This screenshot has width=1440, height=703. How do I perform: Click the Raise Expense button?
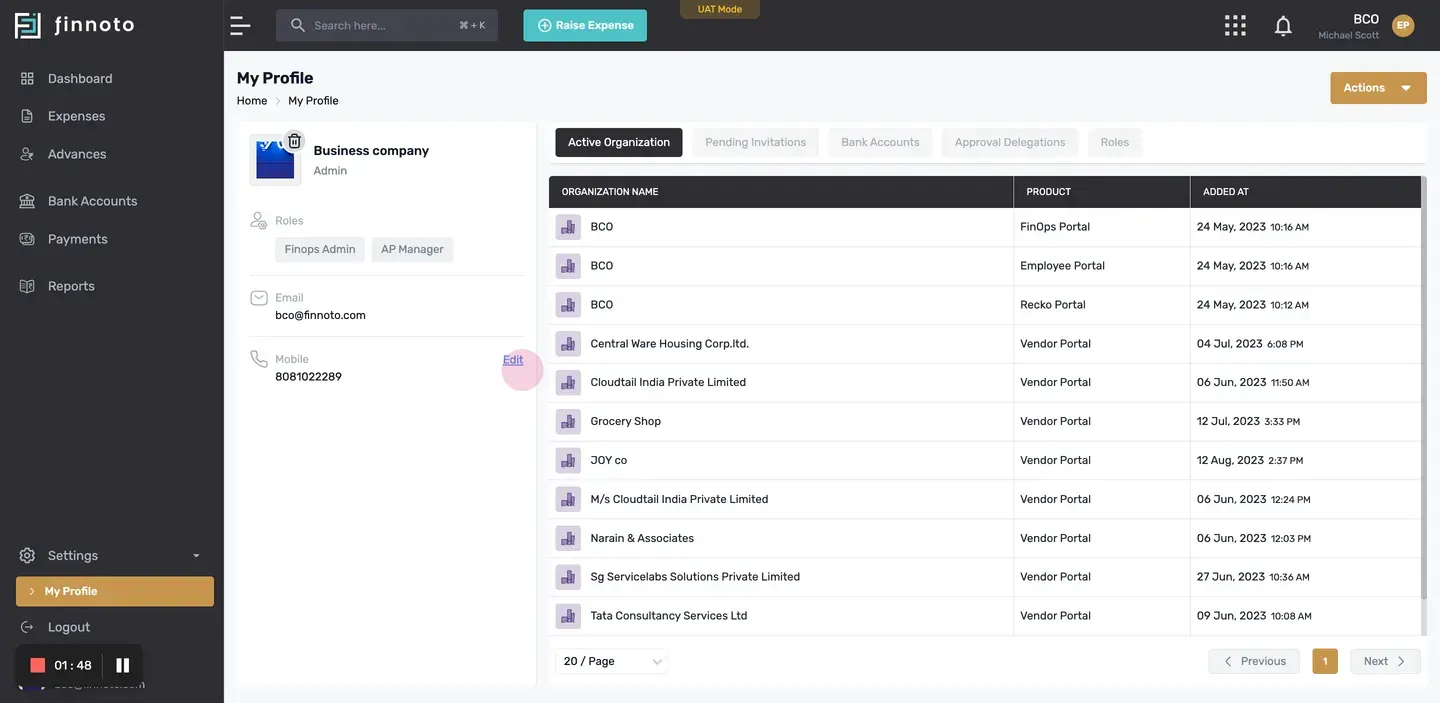pos(585,25)
